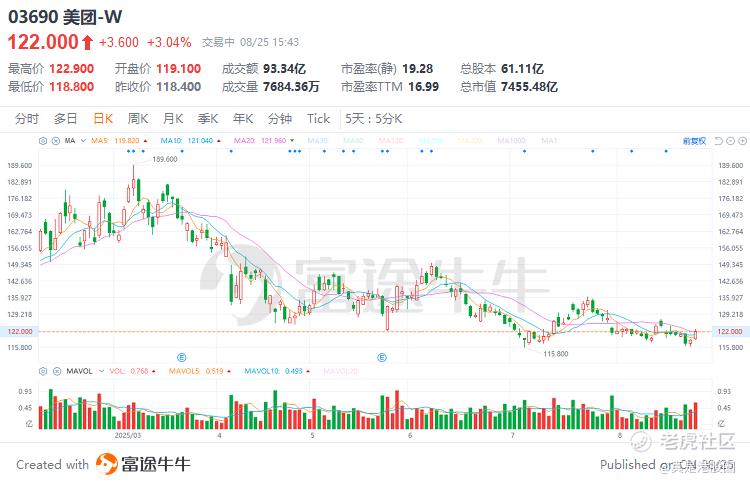Click the 03690 美团-W stock title
Image resolution: width=750 pixels, height=485 pixels.
pos(65,17)
